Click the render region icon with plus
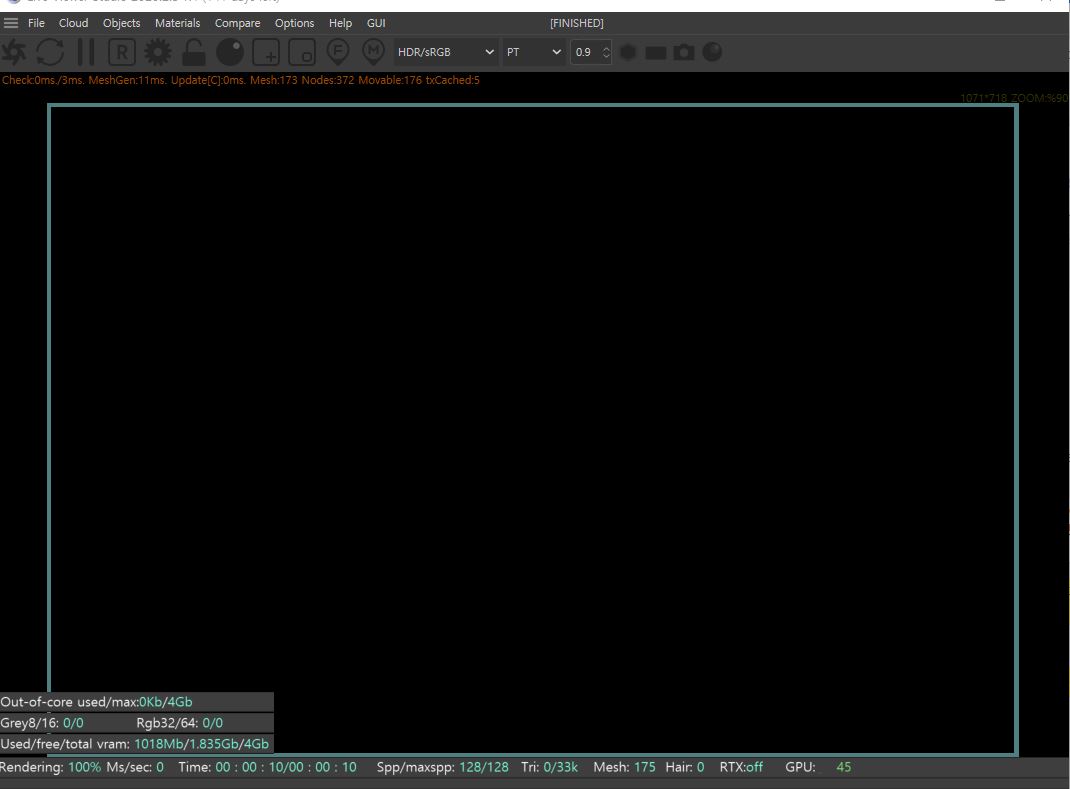 click(x=266, y=53)
